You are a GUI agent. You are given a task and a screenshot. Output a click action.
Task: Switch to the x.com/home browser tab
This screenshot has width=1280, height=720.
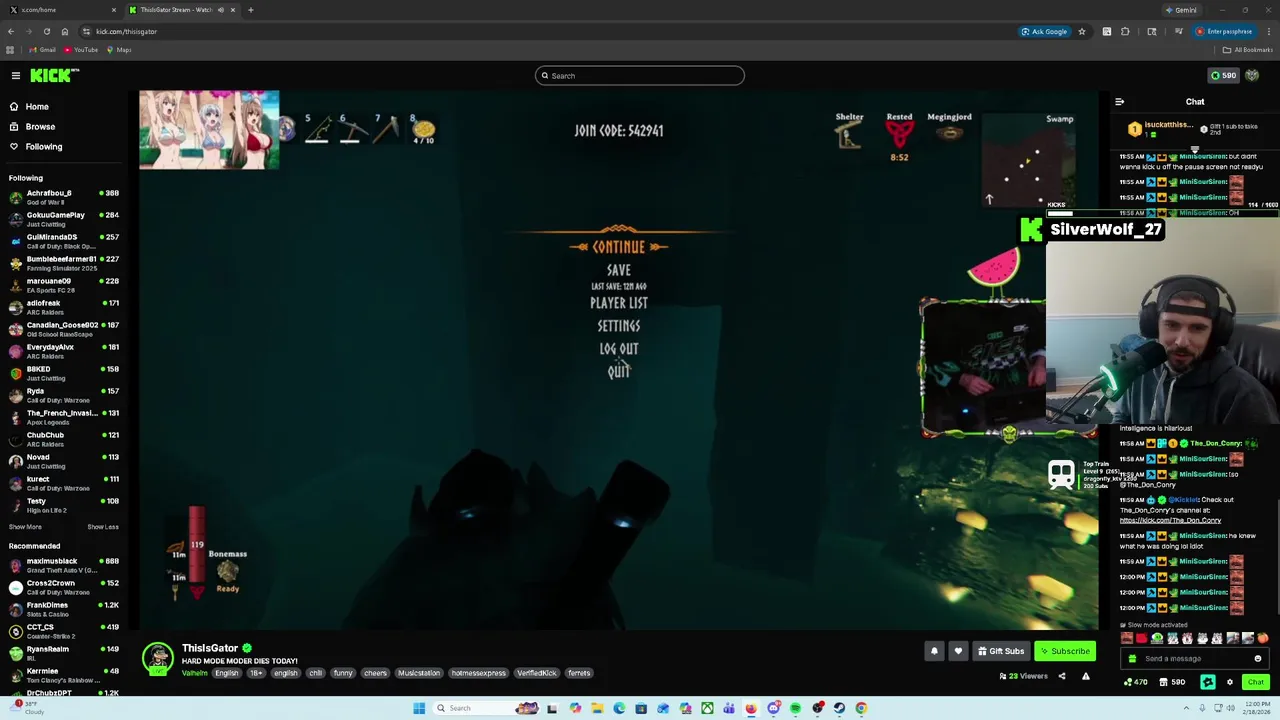[62, 10]
